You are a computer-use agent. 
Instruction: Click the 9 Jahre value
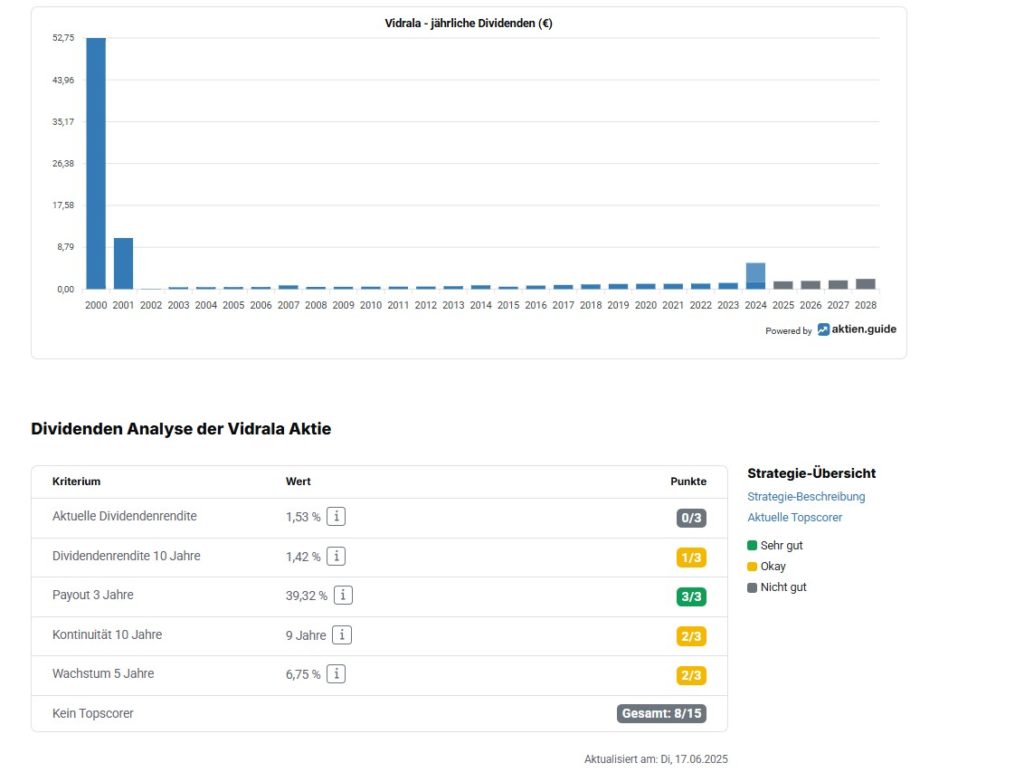tap(306, 635)
